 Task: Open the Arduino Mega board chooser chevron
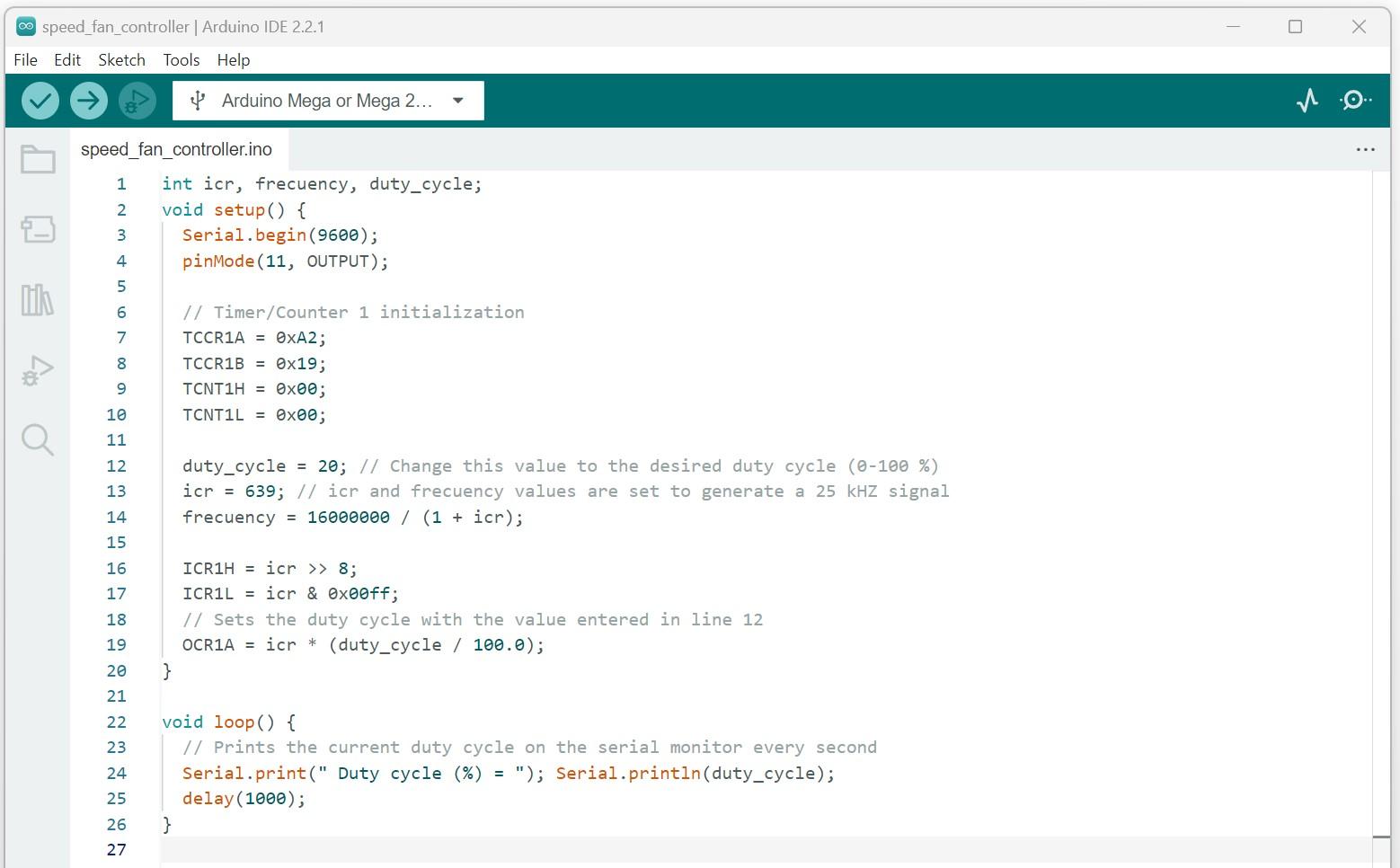point(458,100)
